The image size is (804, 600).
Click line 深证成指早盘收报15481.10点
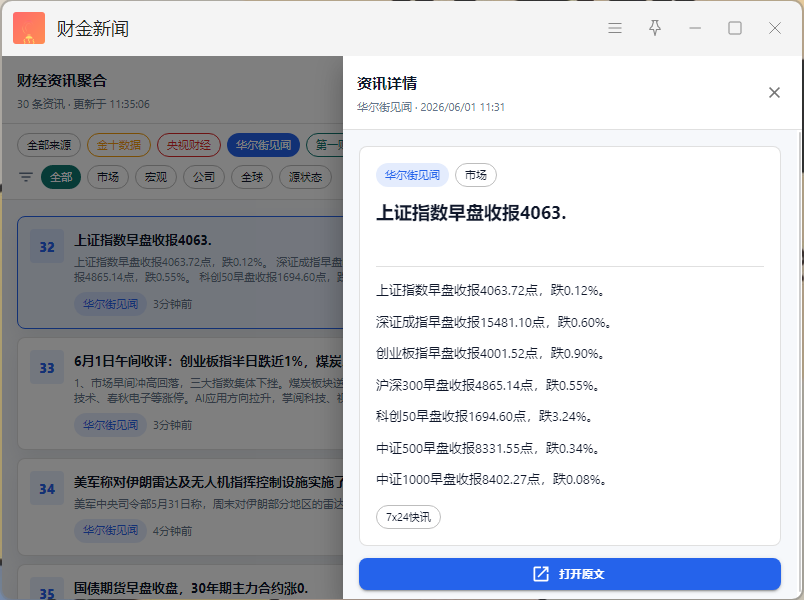pyautogui.click(x=494, y=323)
